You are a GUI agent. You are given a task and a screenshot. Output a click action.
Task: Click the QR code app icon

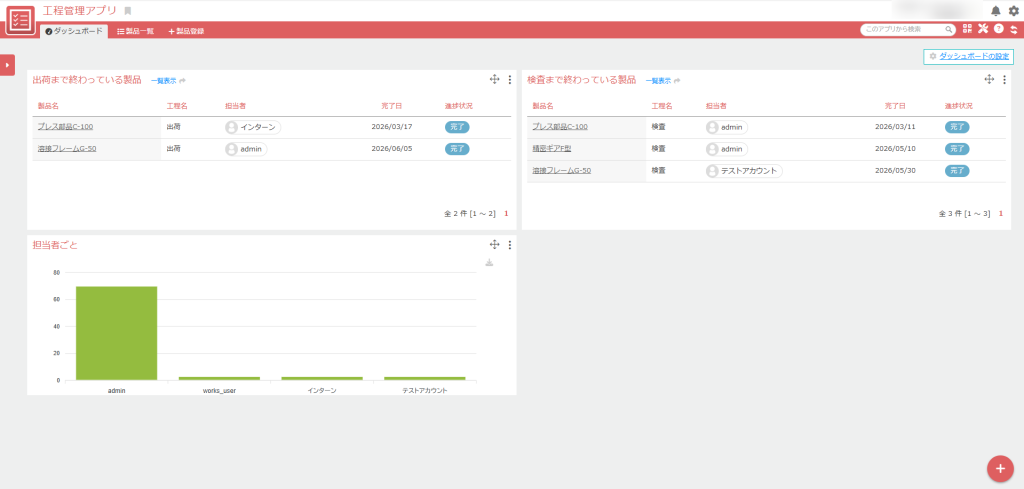click(967, 29)
